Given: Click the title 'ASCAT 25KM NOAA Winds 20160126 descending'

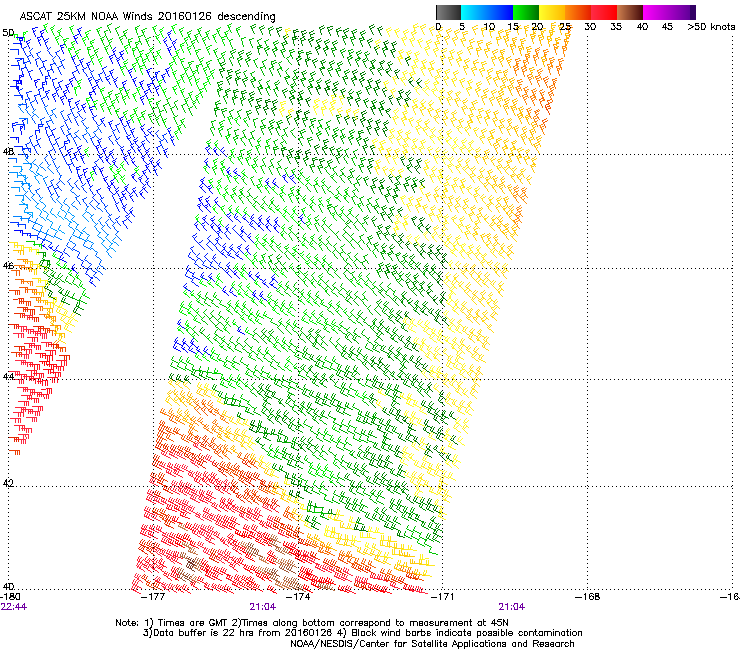Looking at the screenshot, I should pos(147,17).
